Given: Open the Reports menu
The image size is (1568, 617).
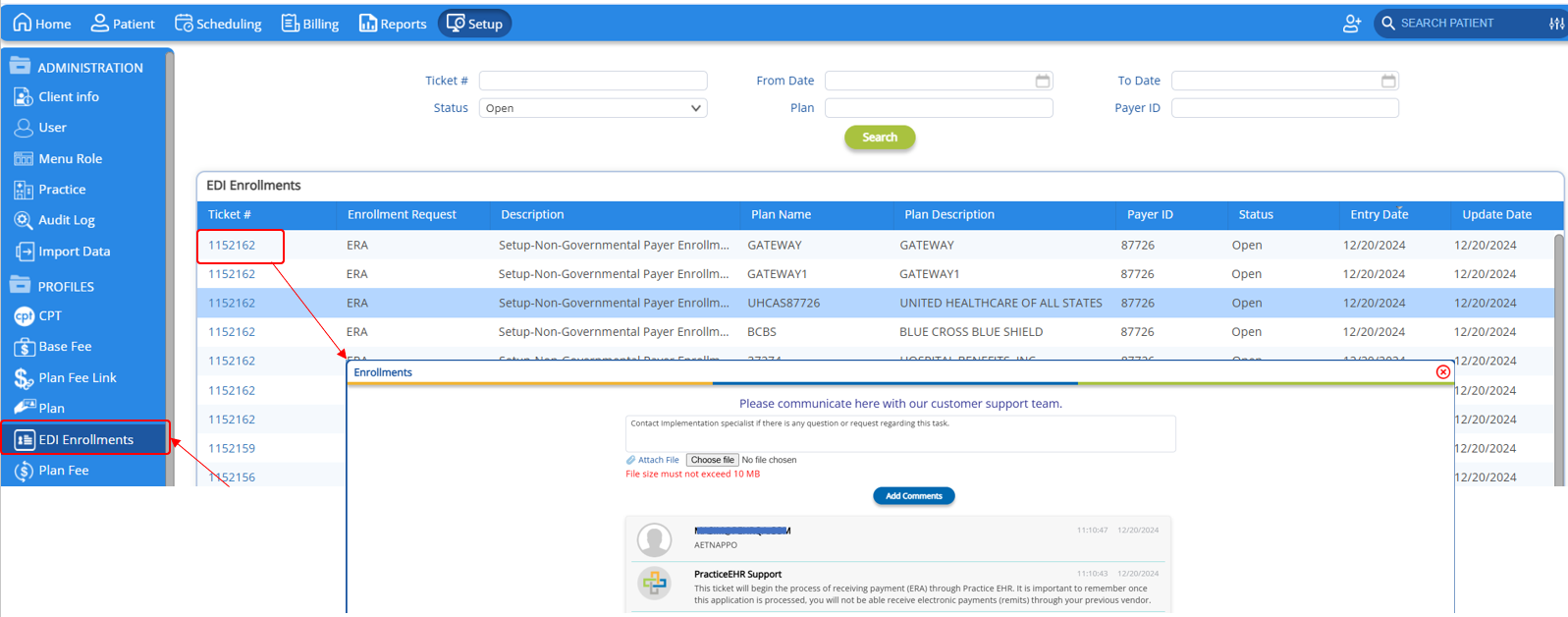Looking at the screenshot, I should coord(393,24).
